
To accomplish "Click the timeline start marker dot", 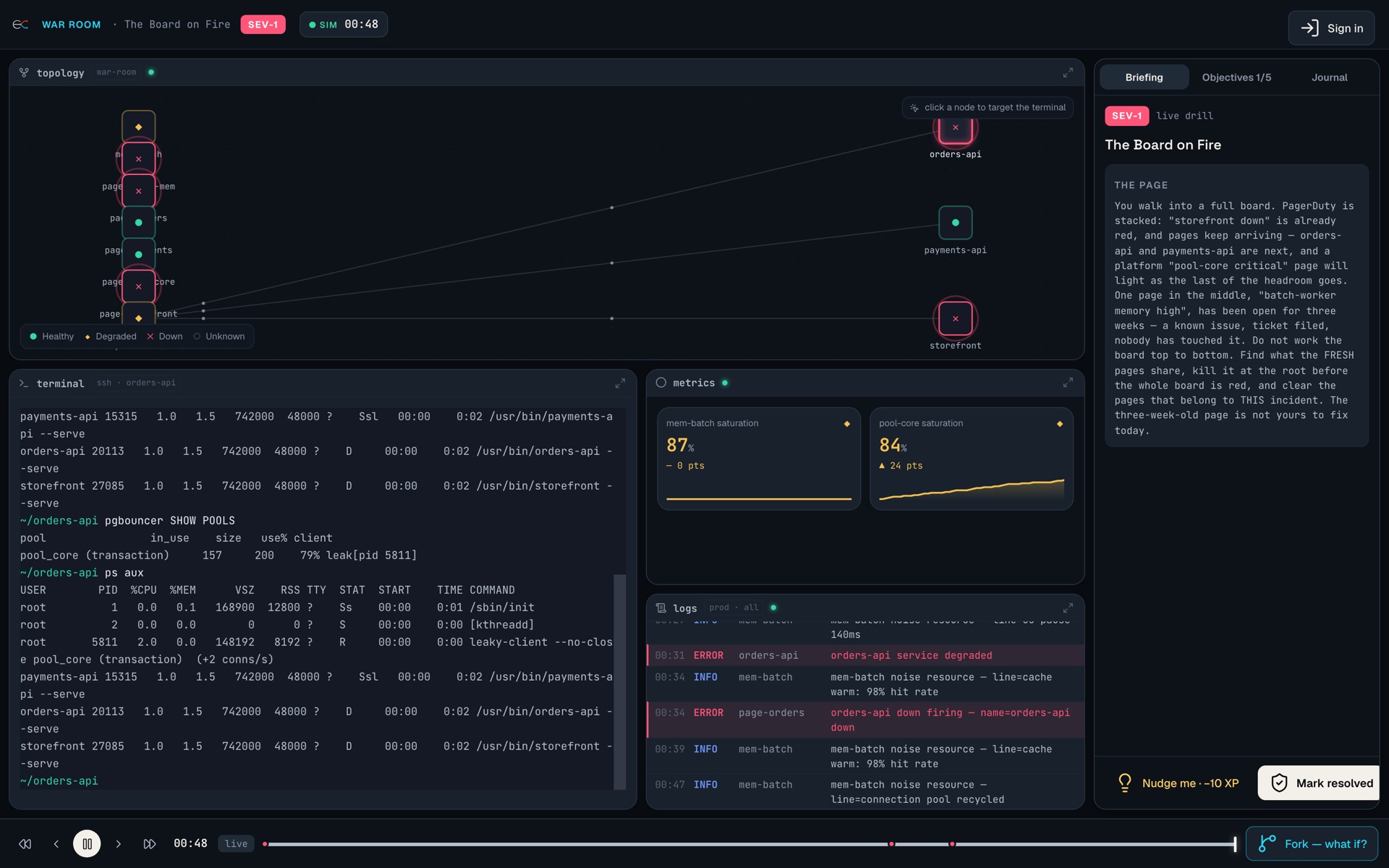I will point(265,844).
